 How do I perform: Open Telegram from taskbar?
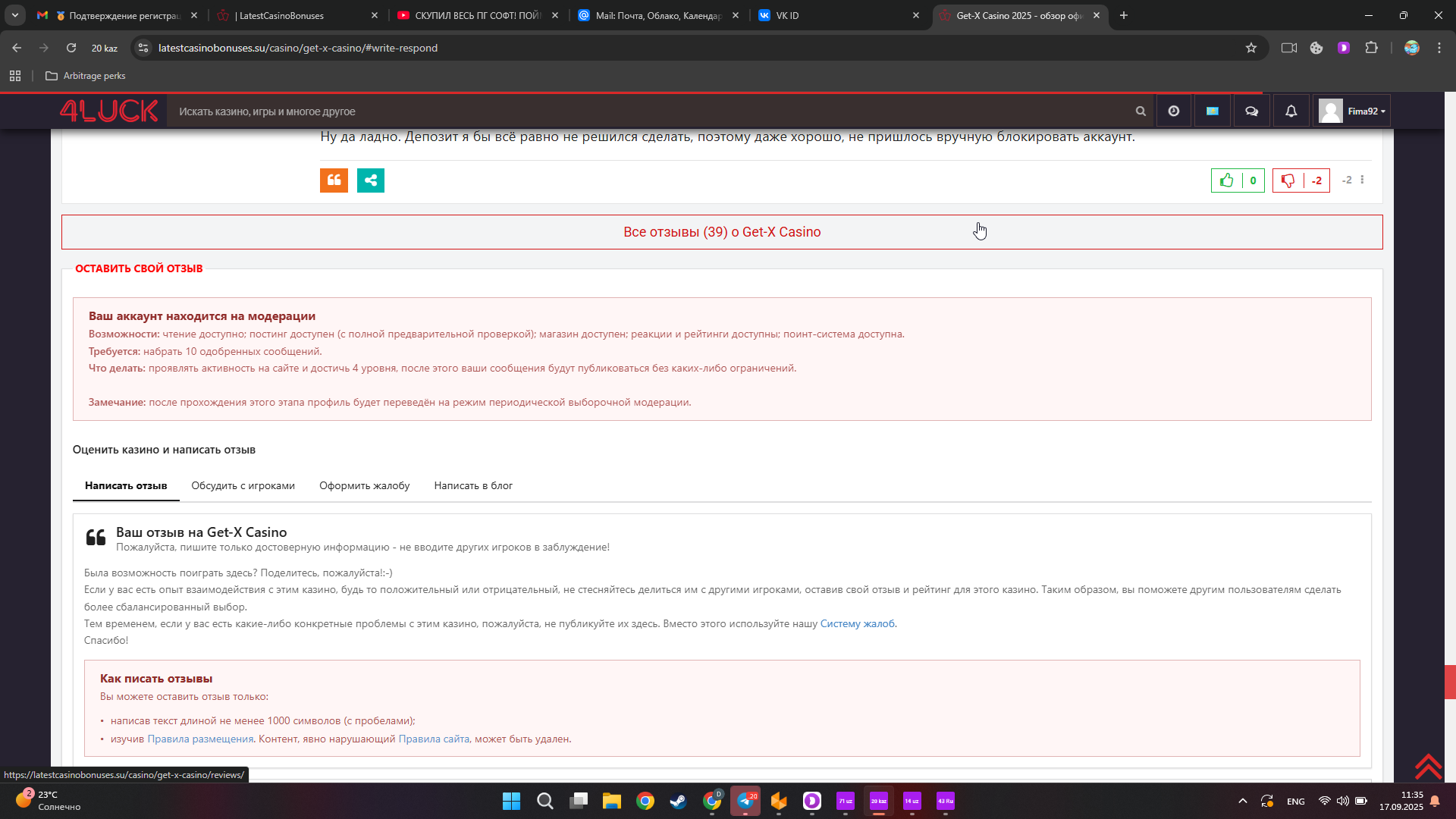point(745,801)
